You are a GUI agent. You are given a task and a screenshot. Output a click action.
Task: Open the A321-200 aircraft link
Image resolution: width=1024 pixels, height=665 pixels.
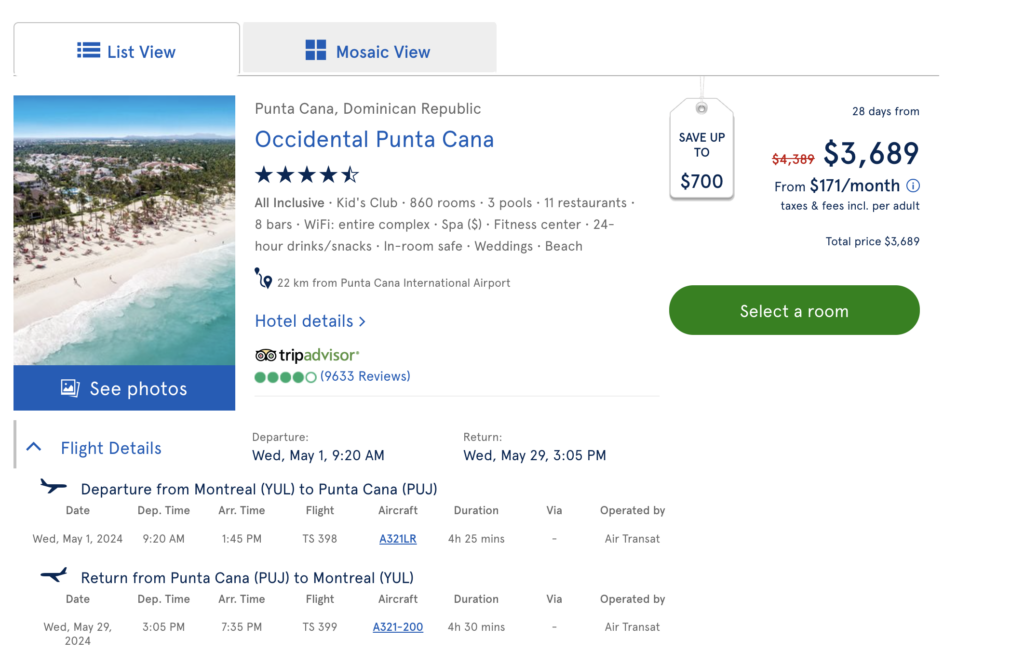click(x=398, y=627)
